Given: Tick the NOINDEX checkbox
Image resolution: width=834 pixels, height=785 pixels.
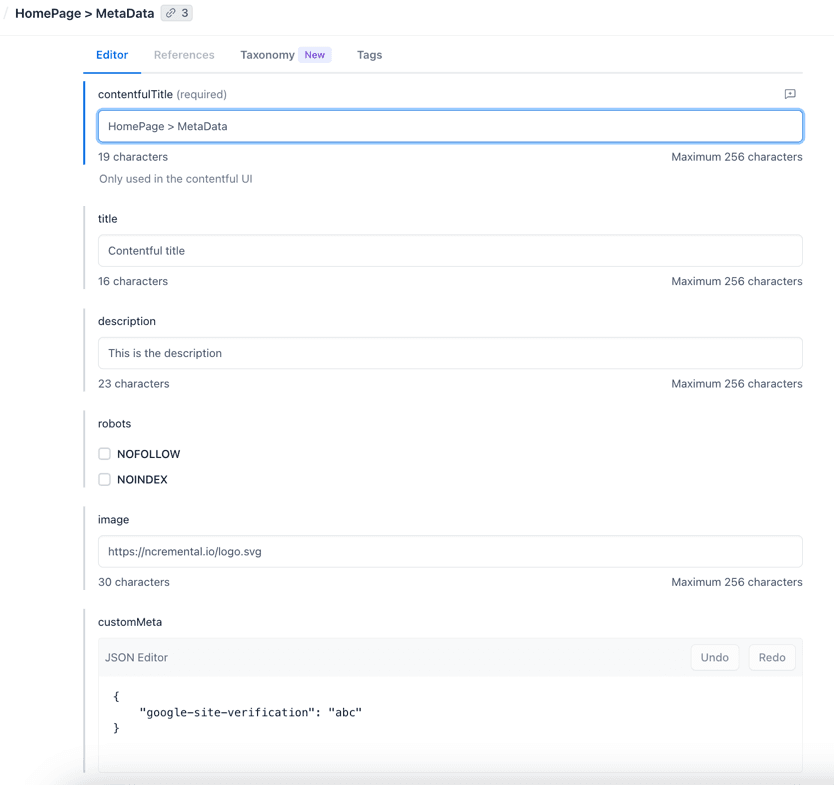Looking at the screenshot, I should (105, 480).
